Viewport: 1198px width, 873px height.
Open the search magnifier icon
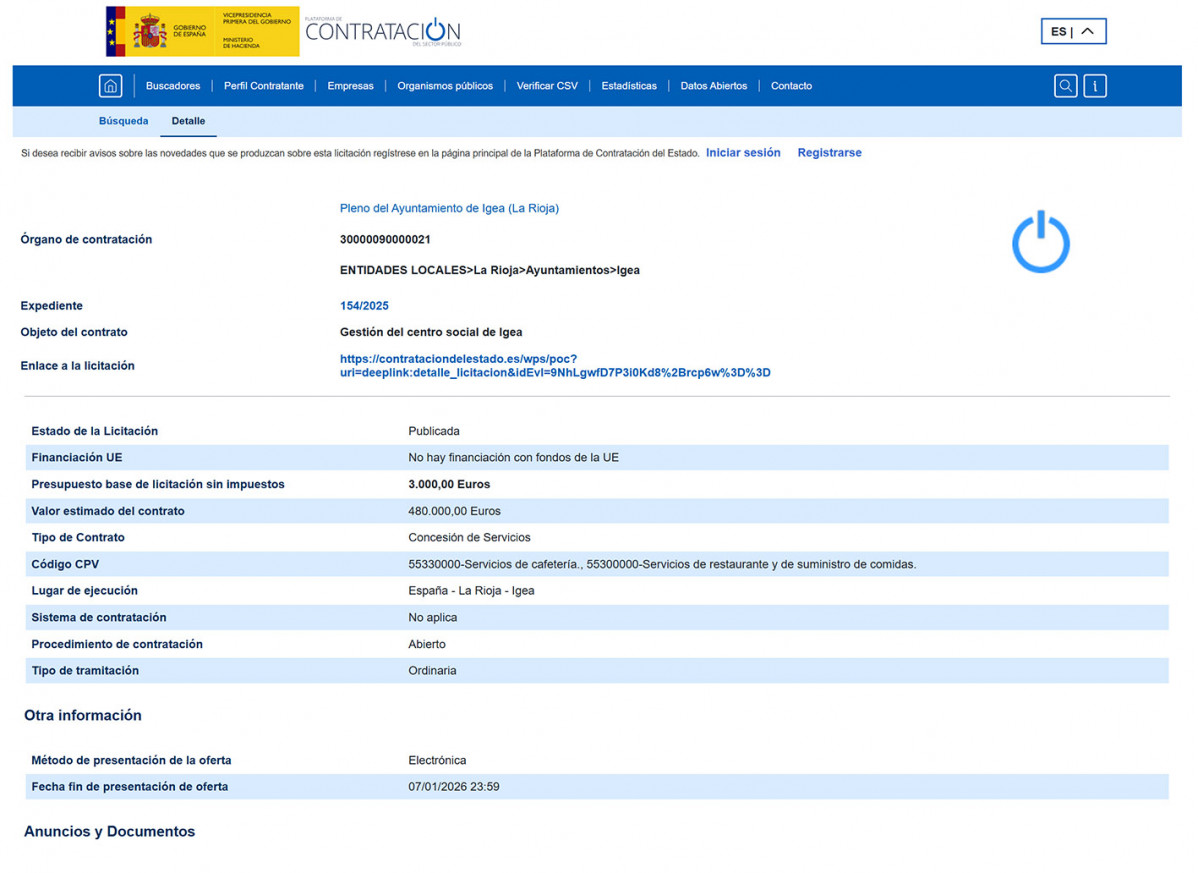[x=1065, y=86]
